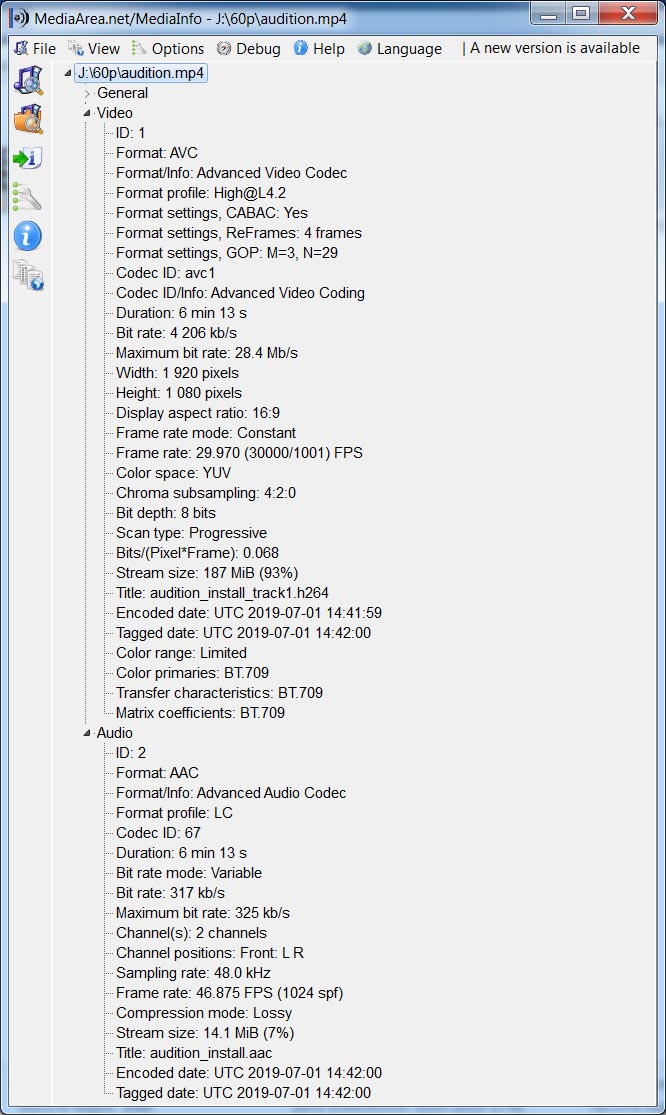
Task: Select 'Stream size: 187 MiB (93%)' row
Action: [207, 572]
